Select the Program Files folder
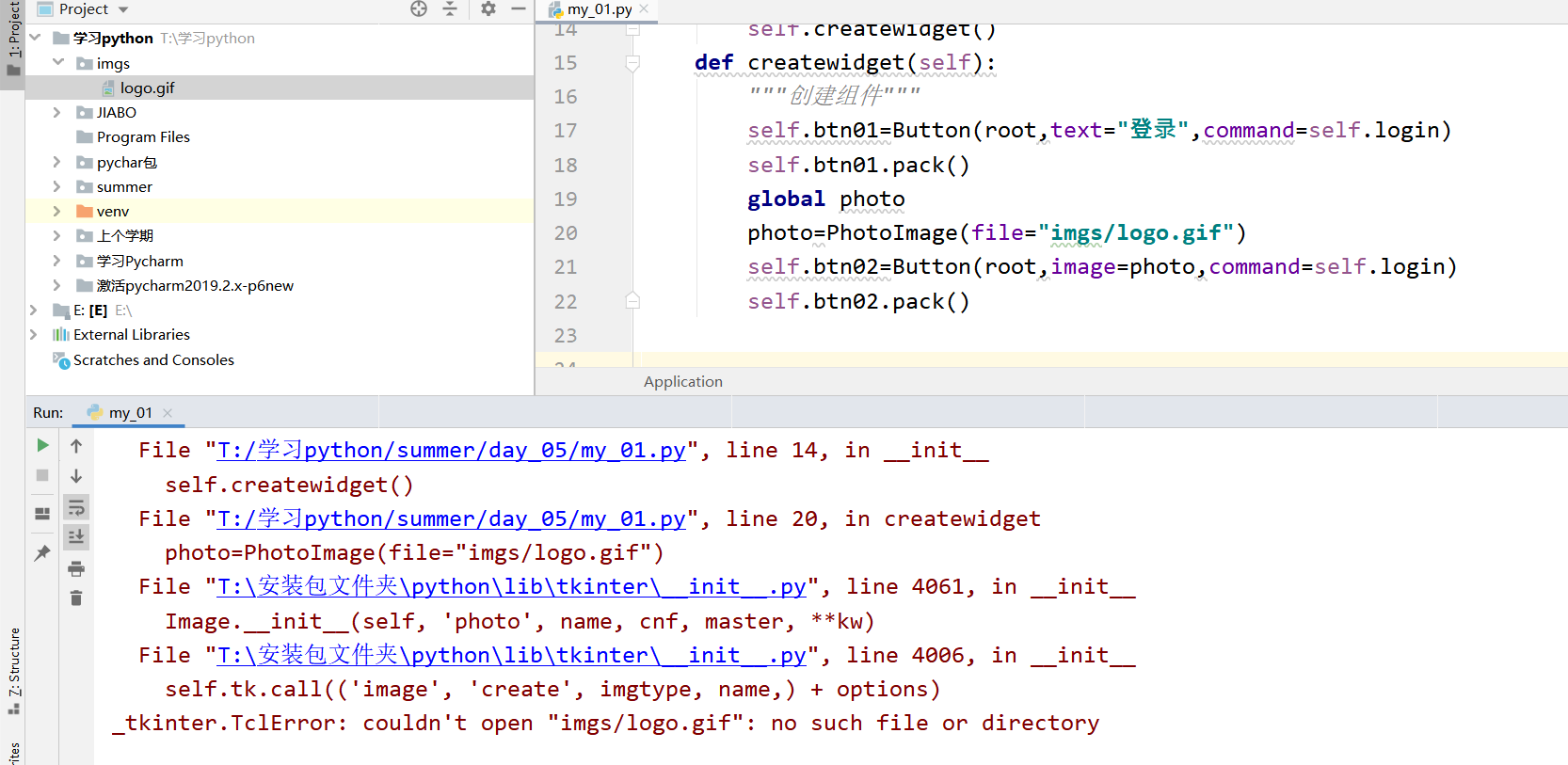Image resolution: width=1568 pixels, height=765 pixels. 143,136
